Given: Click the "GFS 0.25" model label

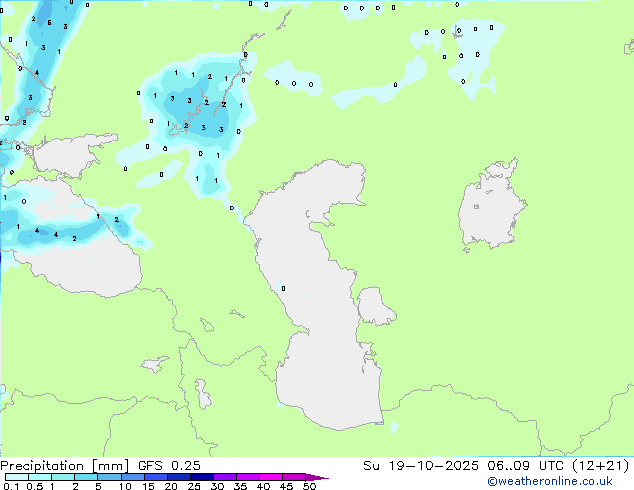Looking at the screenshot, I should pos(169,466).
